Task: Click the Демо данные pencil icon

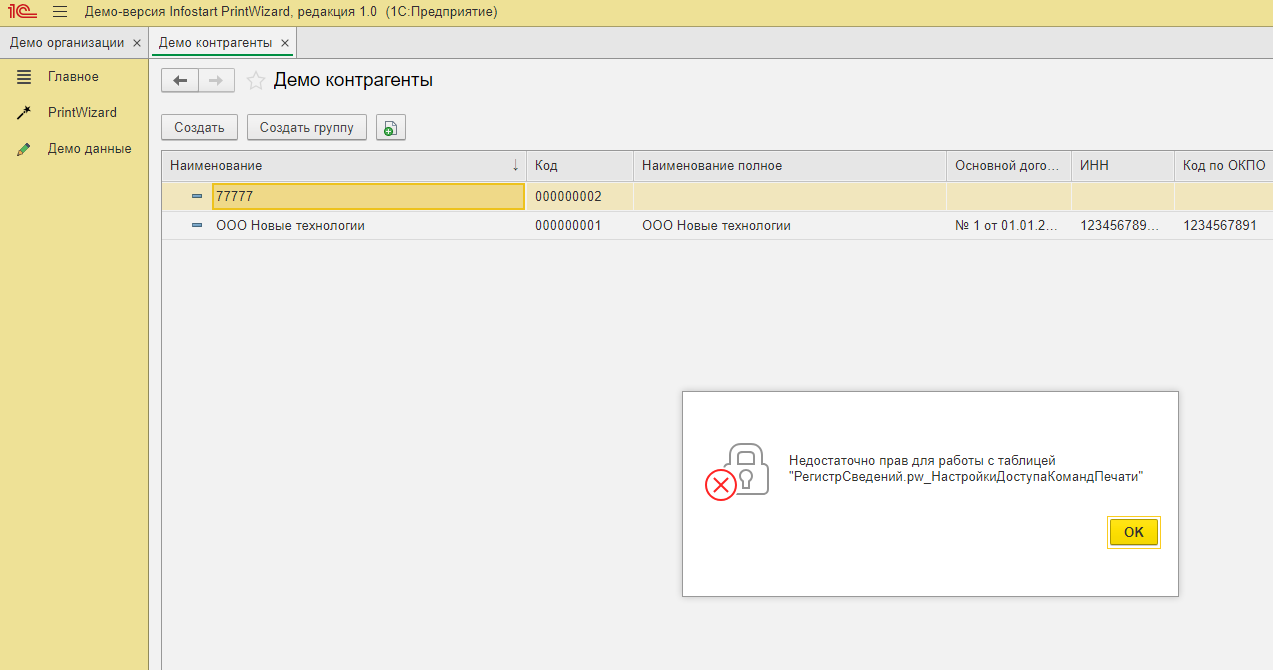Action: click(x=24, y=148)
